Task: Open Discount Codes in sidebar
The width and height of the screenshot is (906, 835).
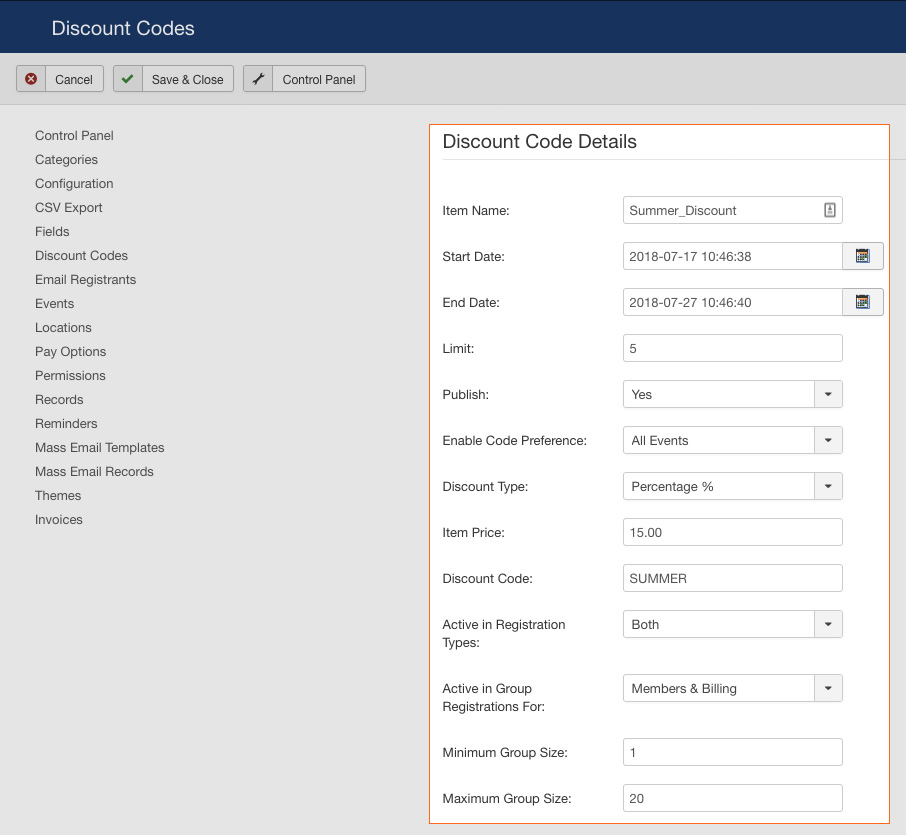Action: coord(81,255)
